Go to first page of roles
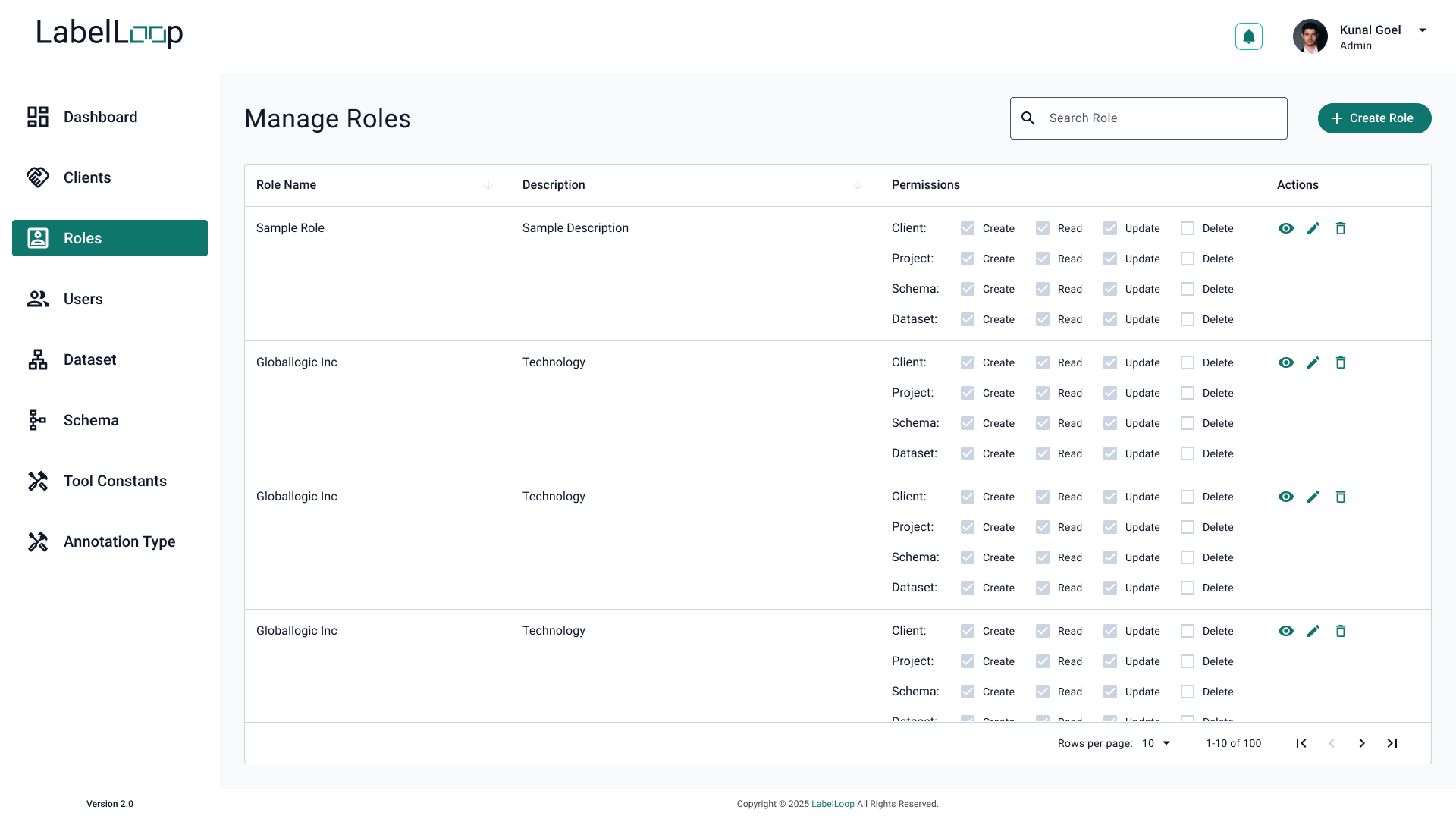The width and height of the screenshot is (1456, 819). click(x=1301, y=743)
